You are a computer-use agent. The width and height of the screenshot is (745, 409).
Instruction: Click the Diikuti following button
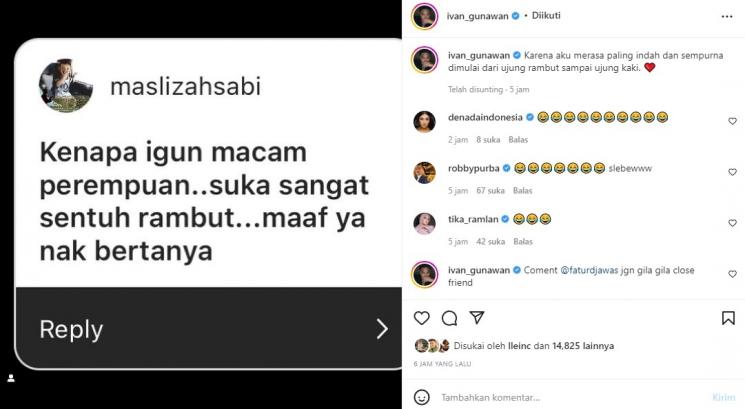point(546,16)
